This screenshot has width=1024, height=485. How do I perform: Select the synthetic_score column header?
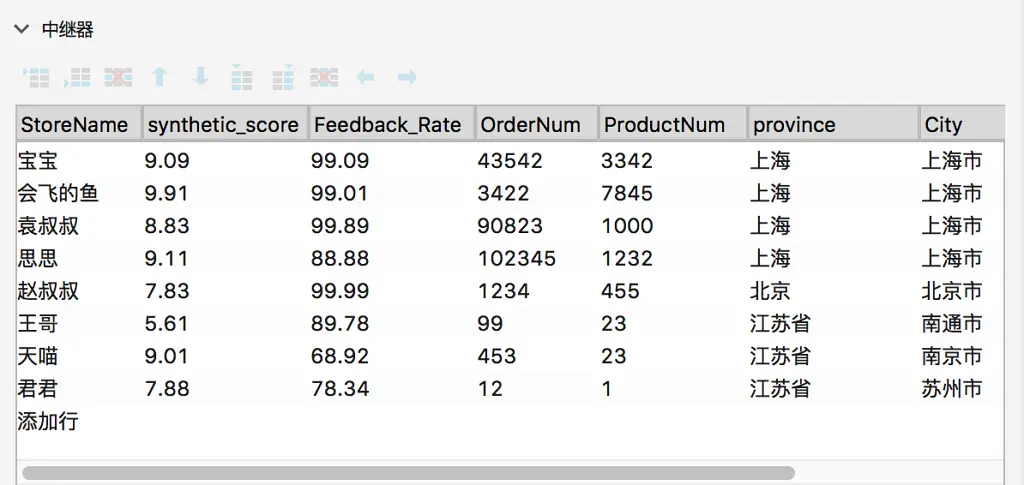coord(223,124)
